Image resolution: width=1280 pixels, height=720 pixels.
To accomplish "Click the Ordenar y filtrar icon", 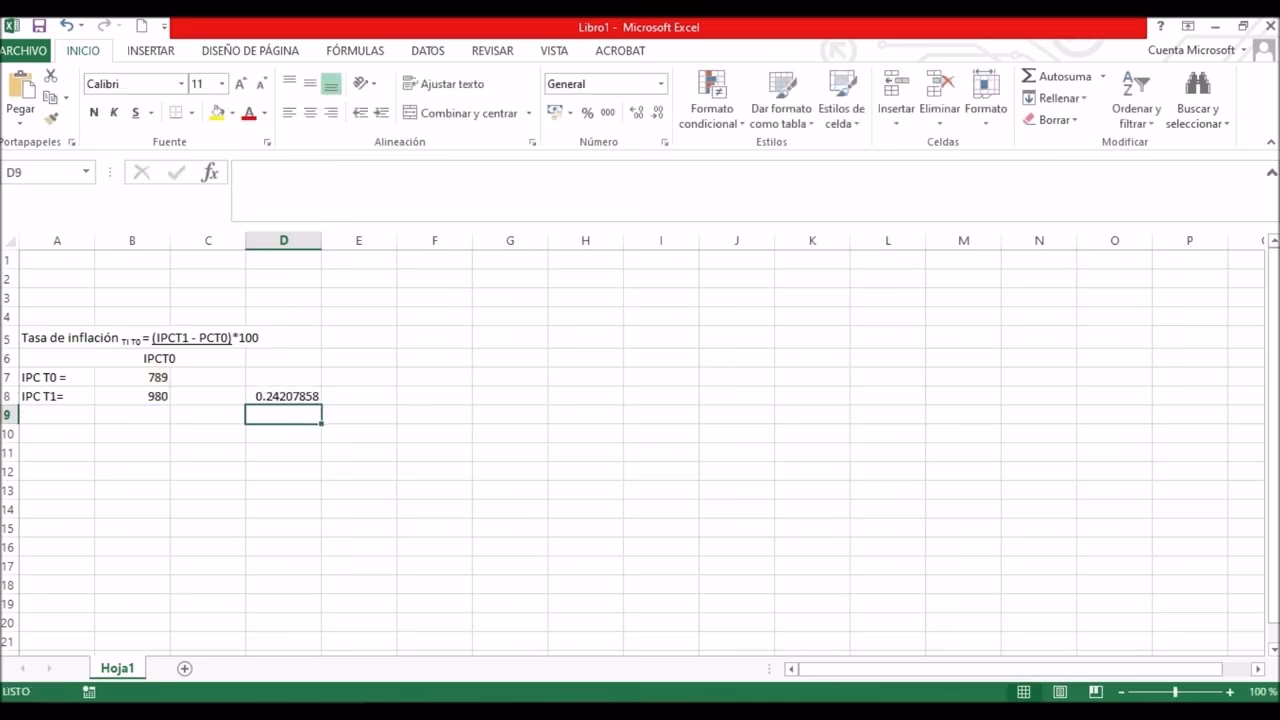I will [x=1135, y=86].
